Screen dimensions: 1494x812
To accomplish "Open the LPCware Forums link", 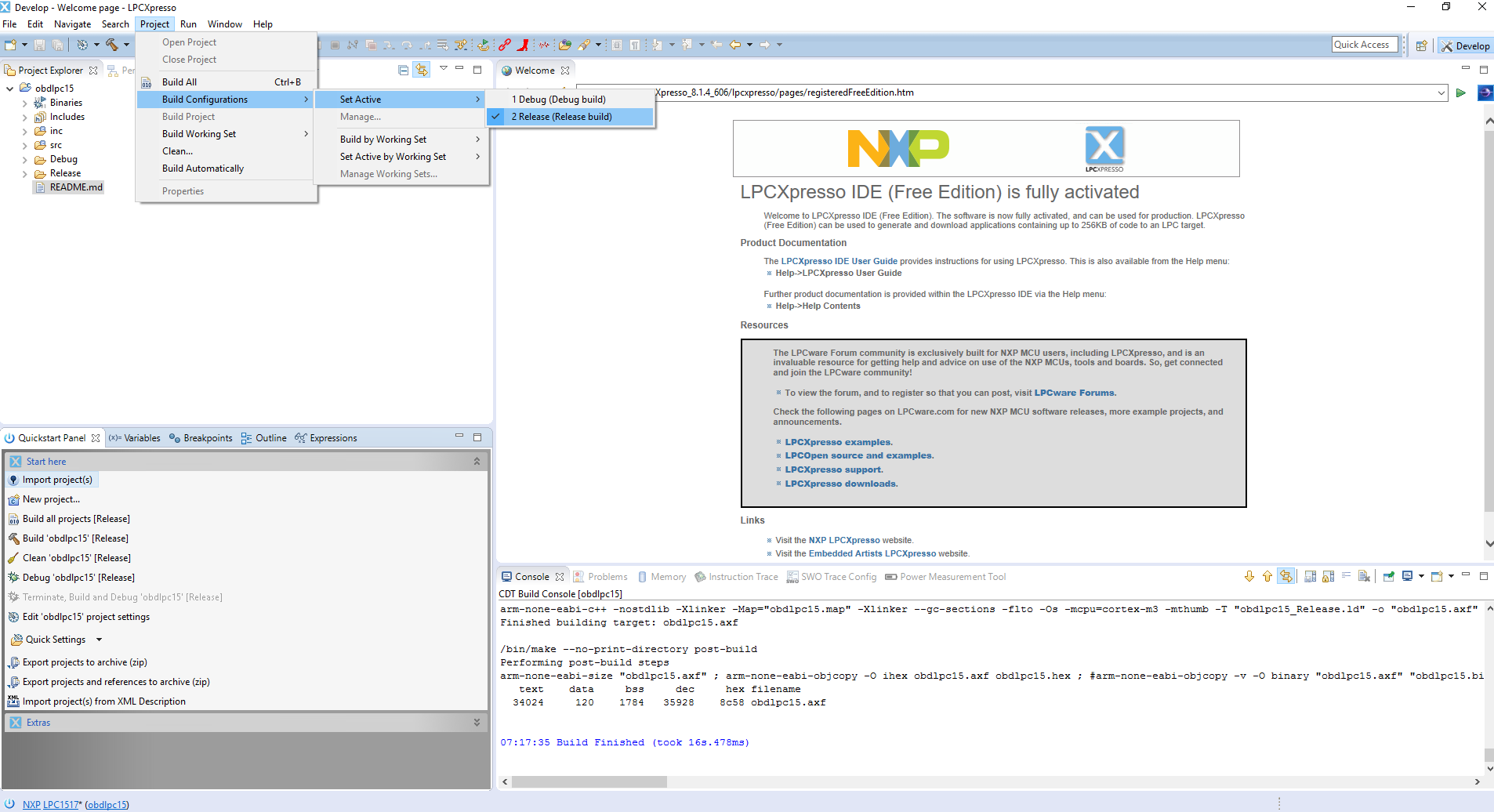I will coord(1074,393).
